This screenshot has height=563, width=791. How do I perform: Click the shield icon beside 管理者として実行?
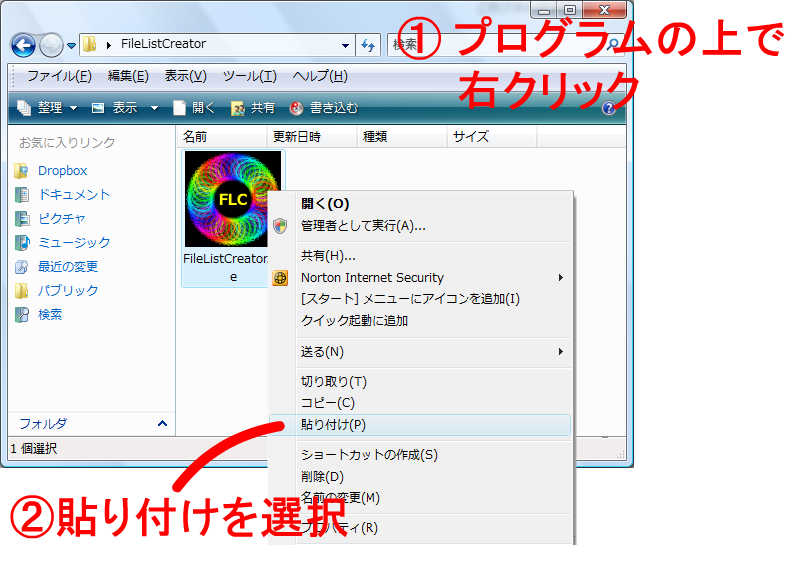coord(280,226)
